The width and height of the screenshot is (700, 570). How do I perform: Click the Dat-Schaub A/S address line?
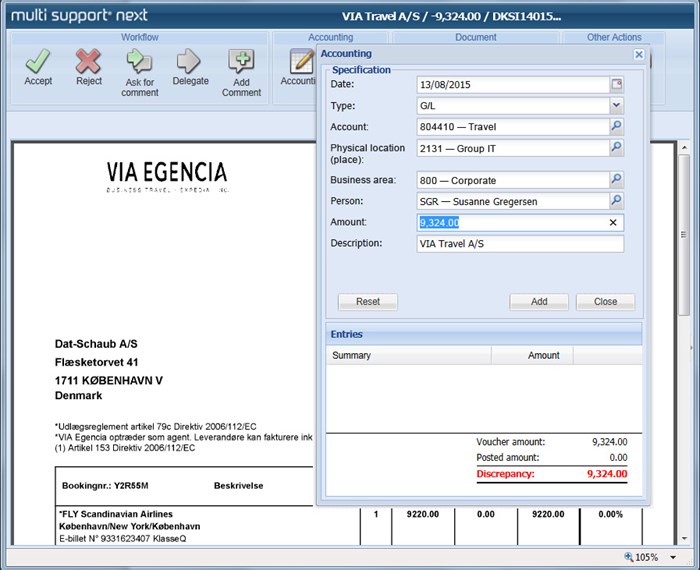click(96, 344)
